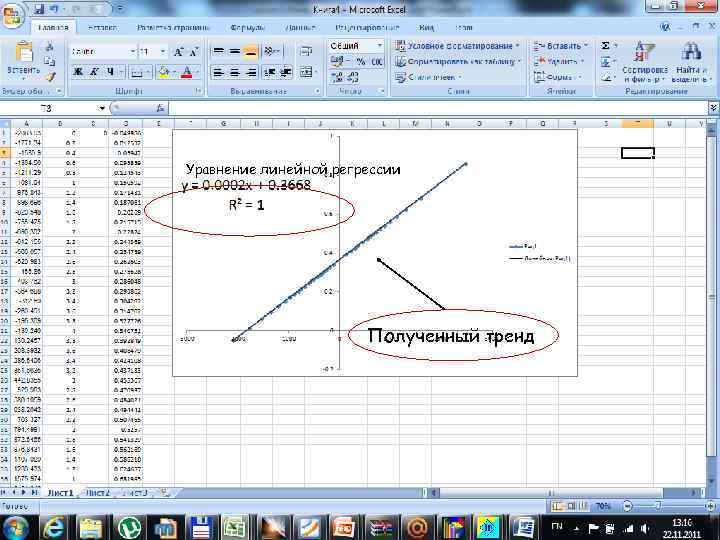Cut the selection with scissors icon
Image resolution: width=720 pixels, height=540 pixels.
50,47
